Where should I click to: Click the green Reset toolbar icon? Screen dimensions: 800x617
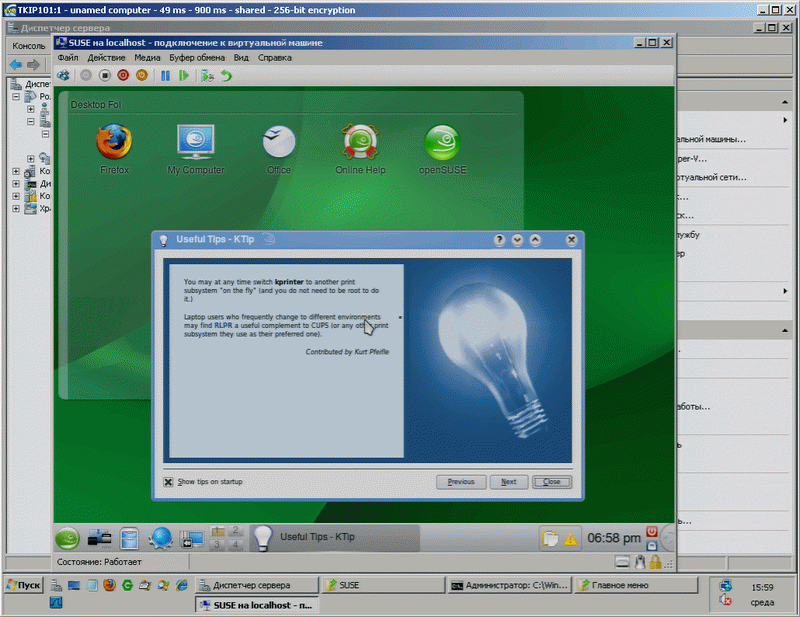tap(184, 76)
